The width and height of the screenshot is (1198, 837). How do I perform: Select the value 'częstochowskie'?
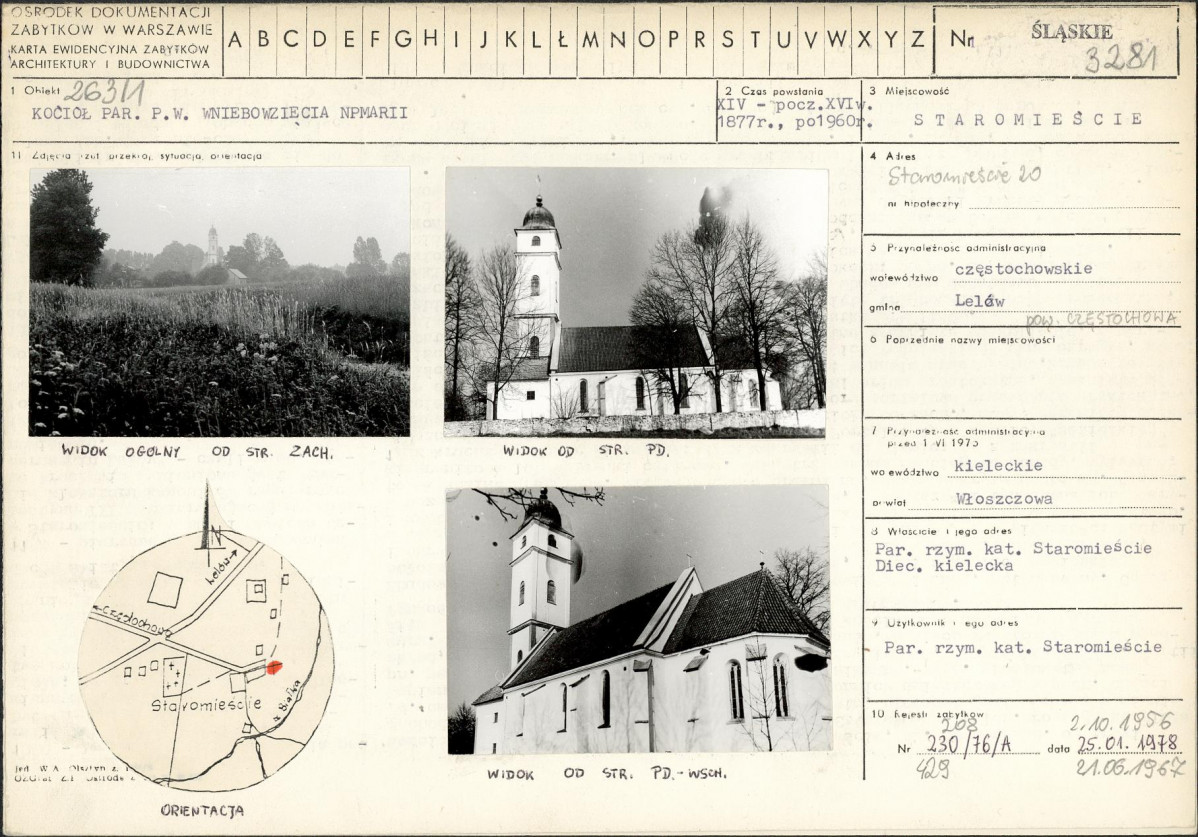click(1023, 270)
